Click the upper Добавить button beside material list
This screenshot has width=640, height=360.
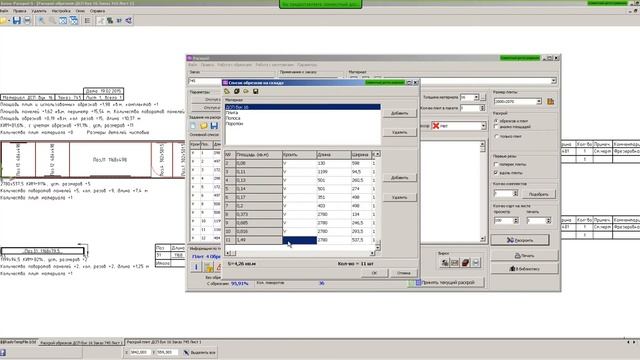pos(399,113)
